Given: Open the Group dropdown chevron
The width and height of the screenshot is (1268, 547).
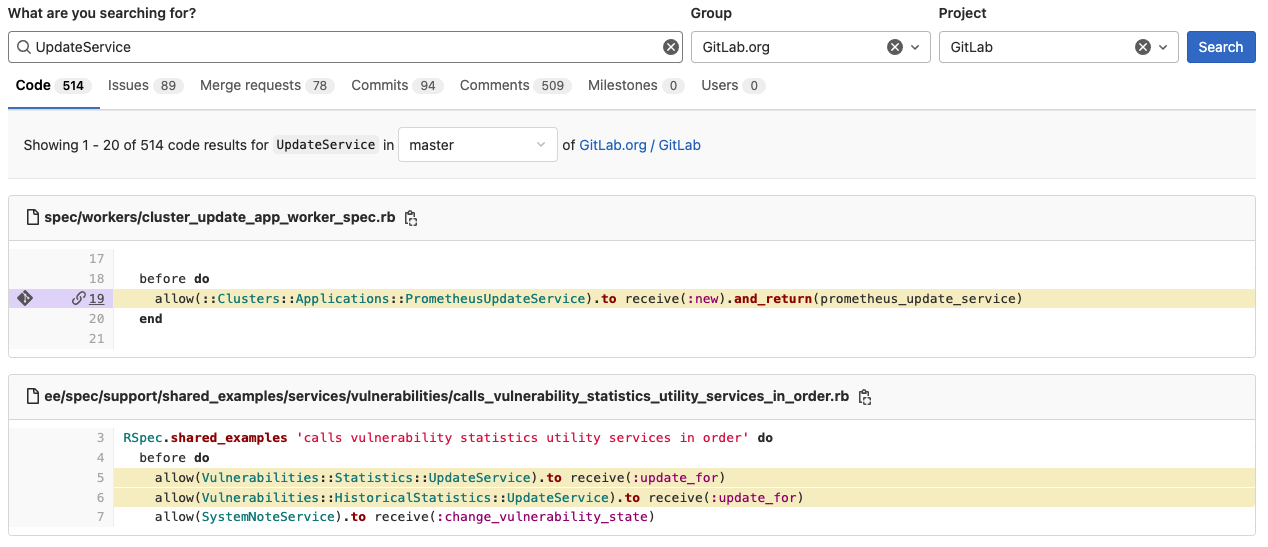Looking at the screenshot, I should point(915,47).
